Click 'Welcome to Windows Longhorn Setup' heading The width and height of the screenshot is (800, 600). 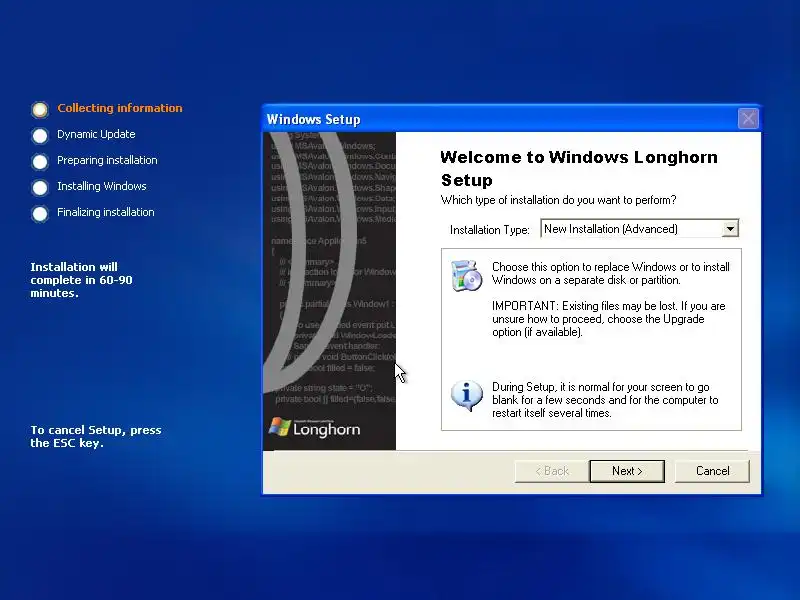[x=579, y=168]
